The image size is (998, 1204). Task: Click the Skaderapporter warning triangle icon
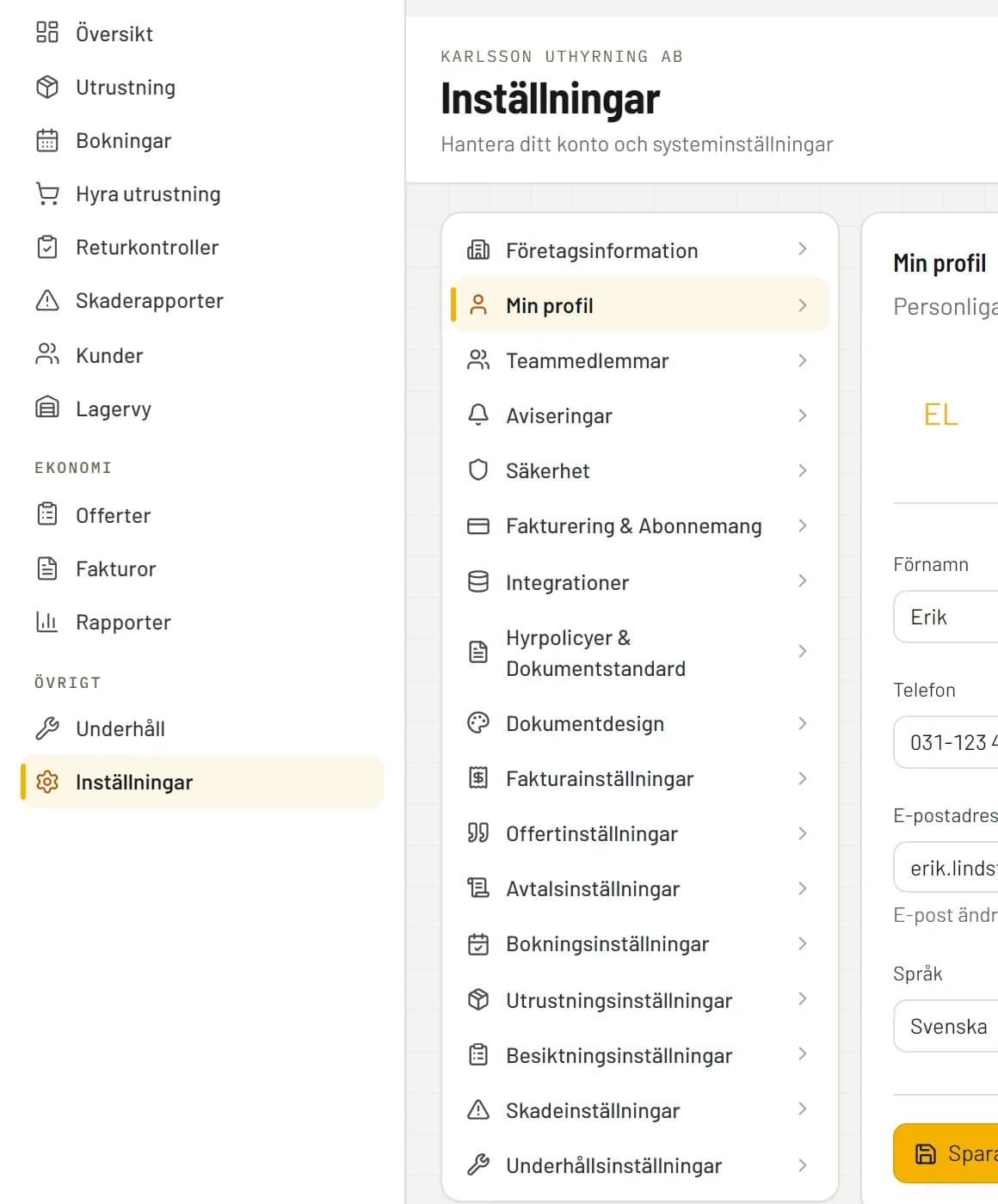tap(47, 300)
